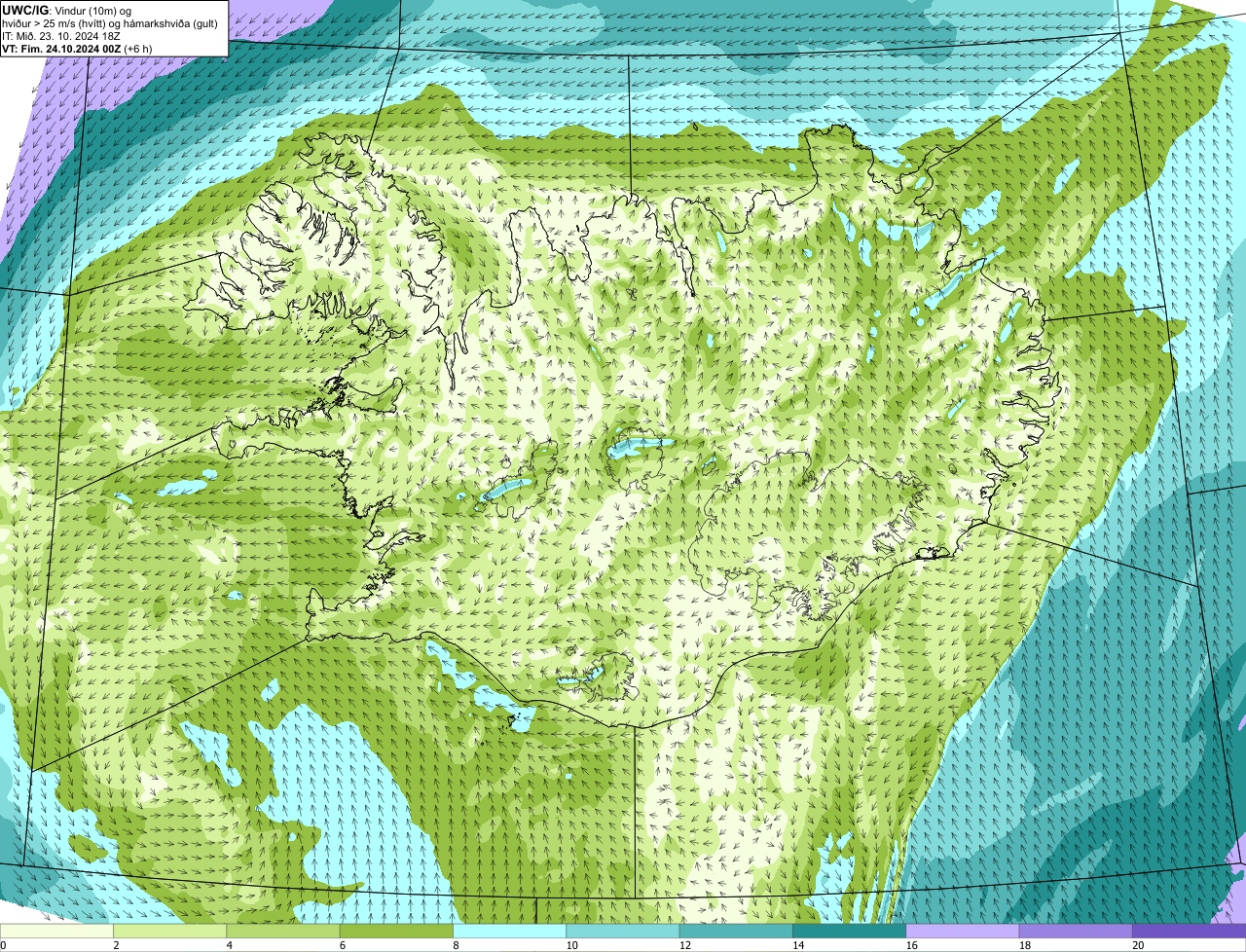
Task: Select the 6–8 m/s olive green legend swatch
Action: (x=396, y=931)
